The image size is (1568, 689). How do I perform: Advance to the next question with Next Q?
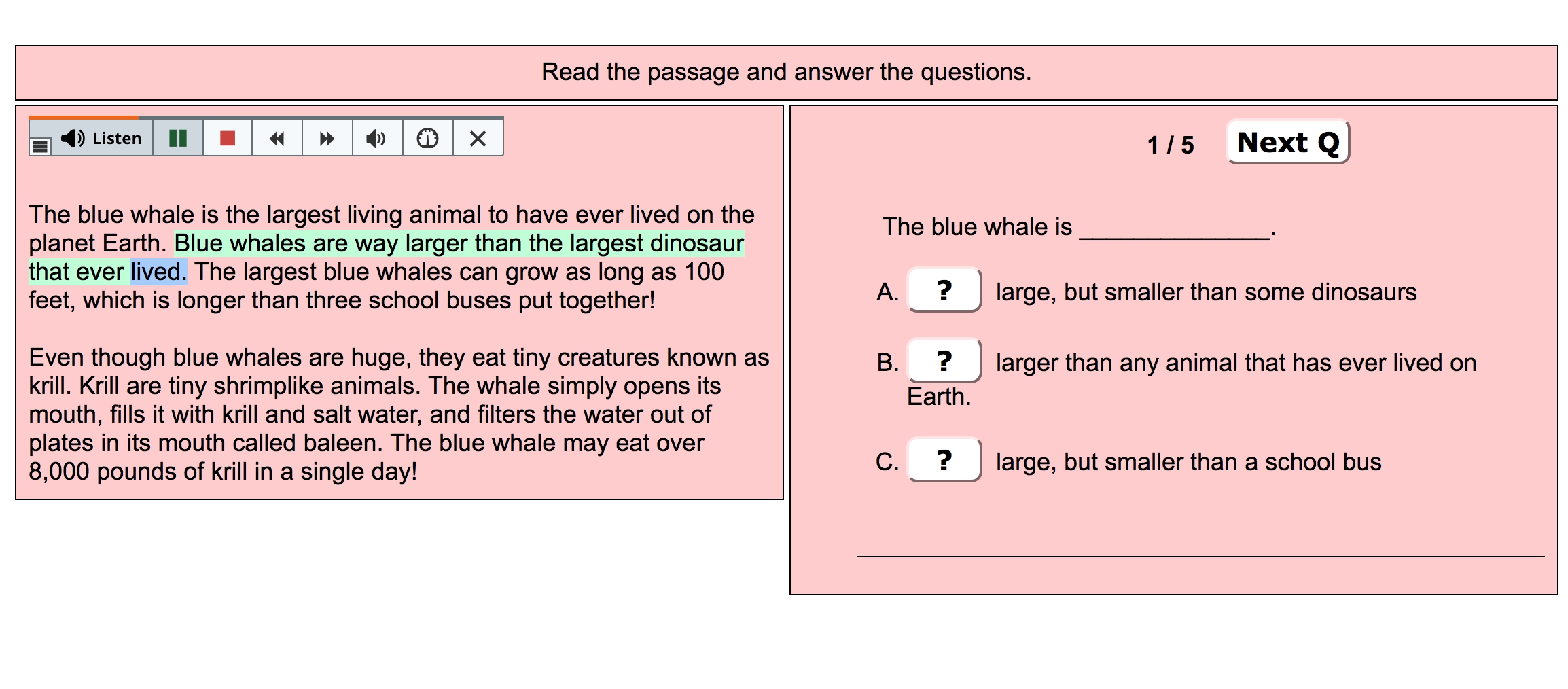1286,142
